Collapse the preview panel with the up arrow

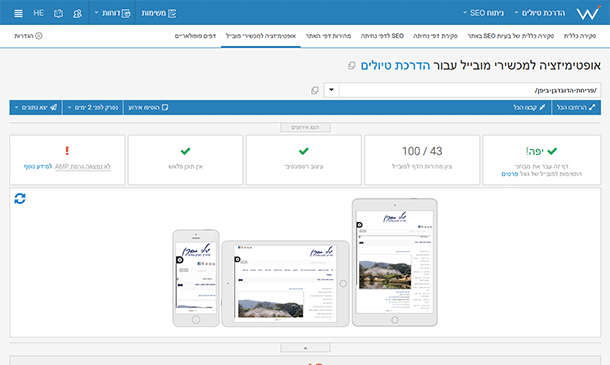coord(305,347)
